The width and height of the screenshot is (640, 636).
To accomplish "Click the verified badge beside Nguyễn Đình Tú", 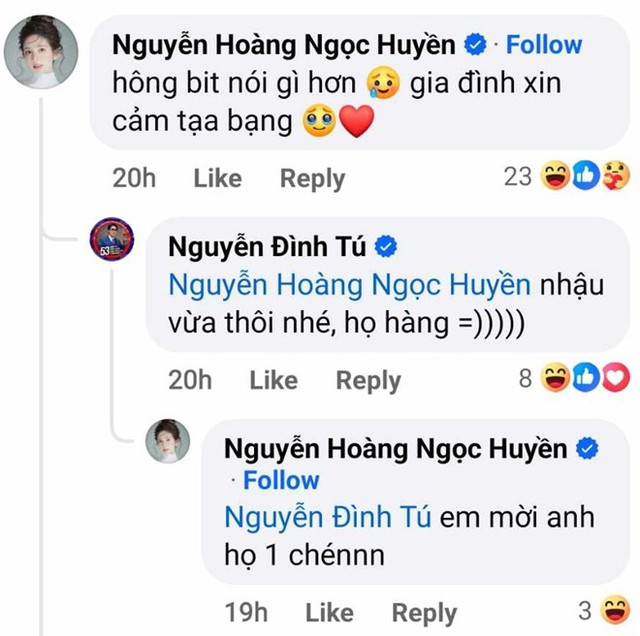I will [387, 245].
